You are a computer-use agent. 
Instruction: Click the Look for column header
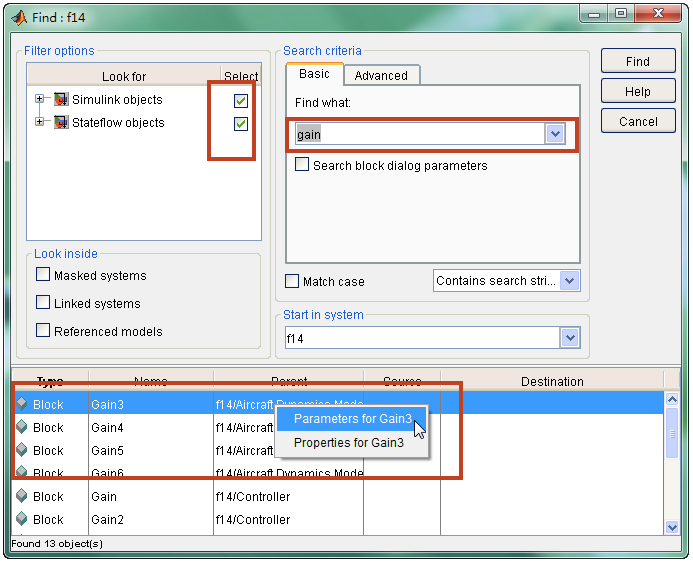pos(124,76)
